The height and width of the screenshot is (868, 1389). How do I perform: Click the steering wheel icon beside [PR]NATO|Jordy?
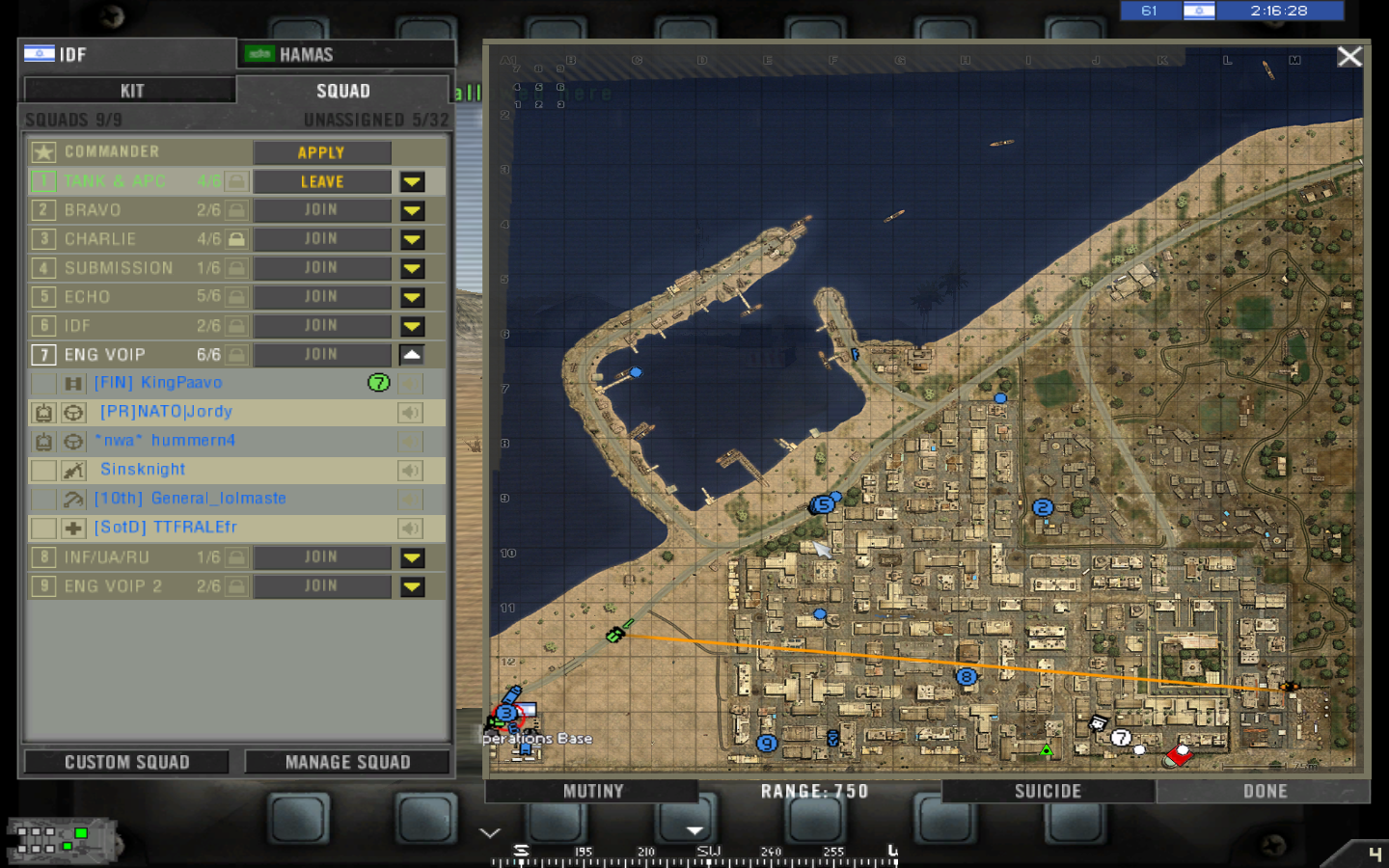click(73, 413)
